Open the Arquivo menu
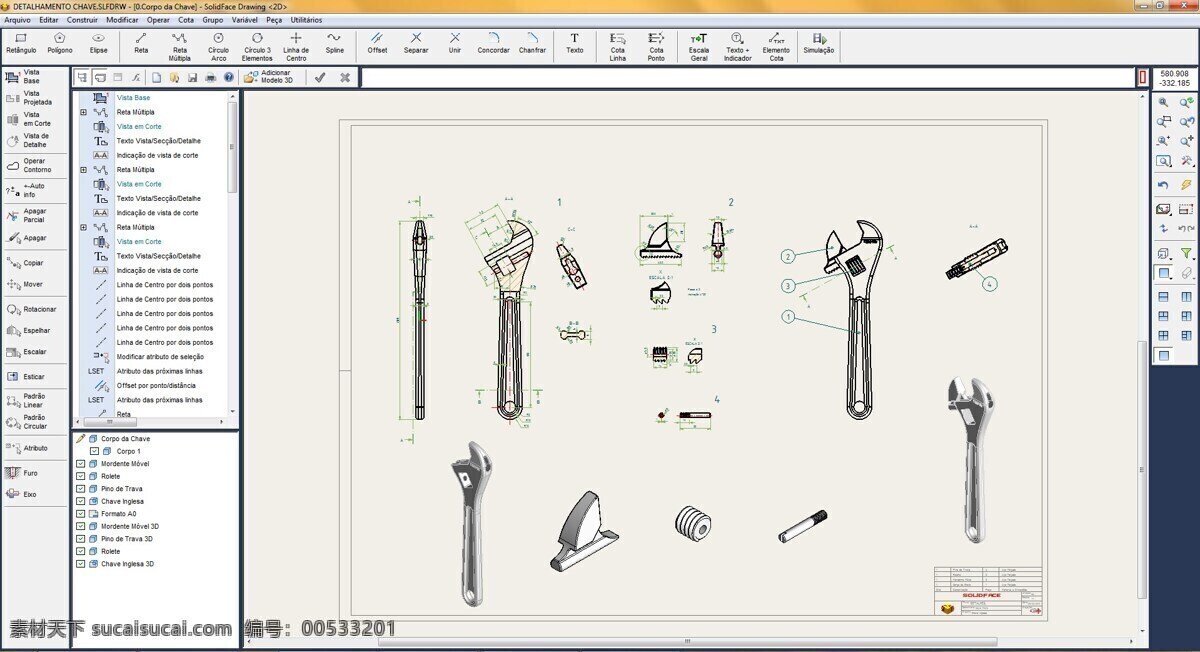The width and height of the screenshot is (1200, 652). [18, 20]
